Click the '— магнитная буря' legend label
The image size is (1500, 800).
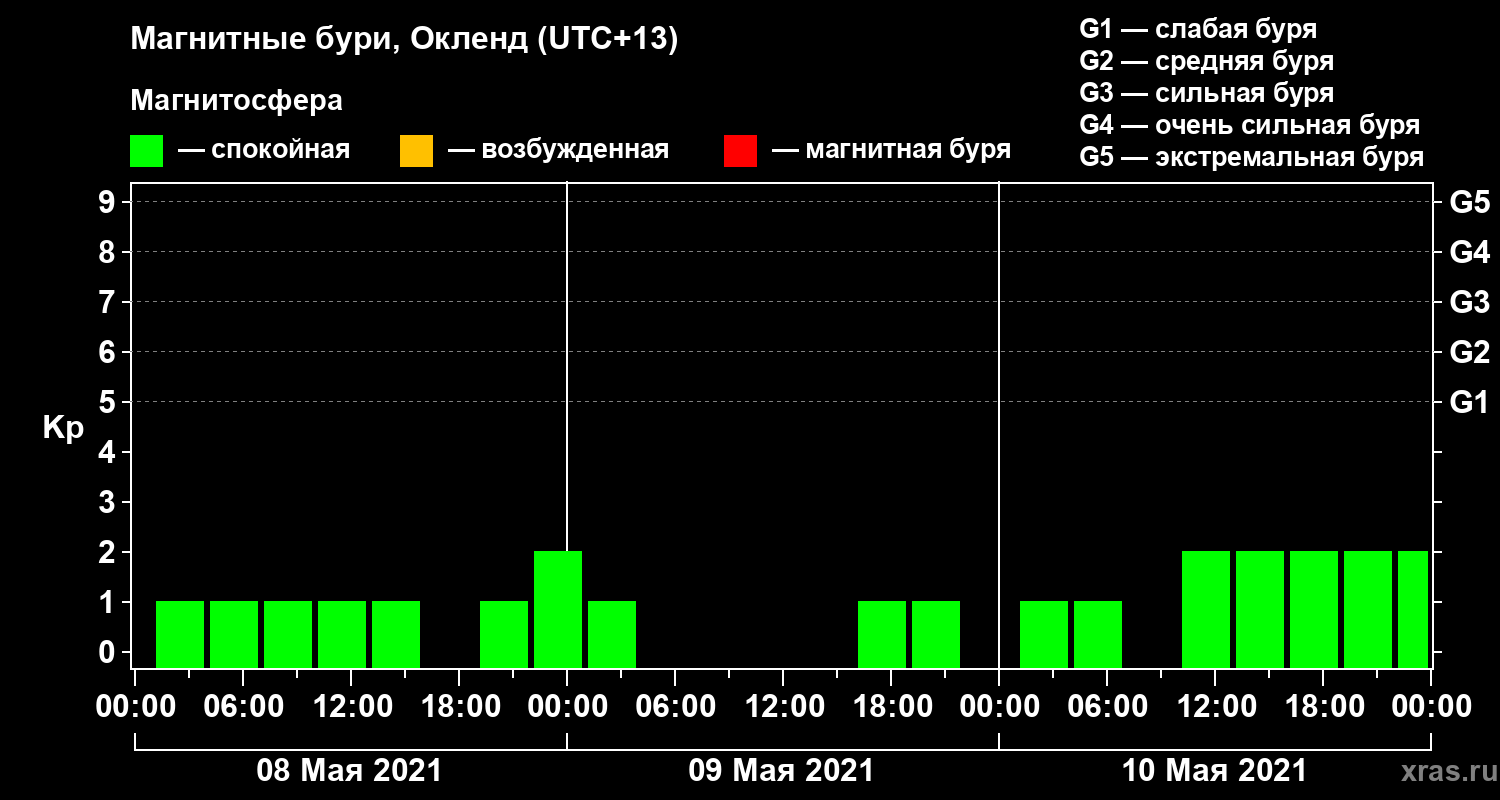click(x=892, y=150)
